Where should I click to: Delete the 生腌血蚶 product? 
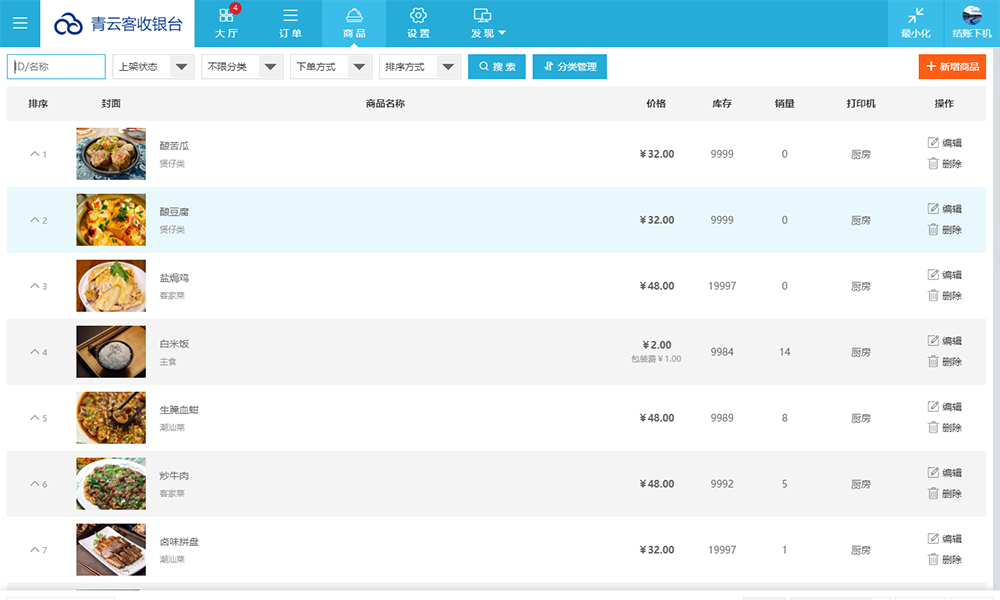click(945, 428)
